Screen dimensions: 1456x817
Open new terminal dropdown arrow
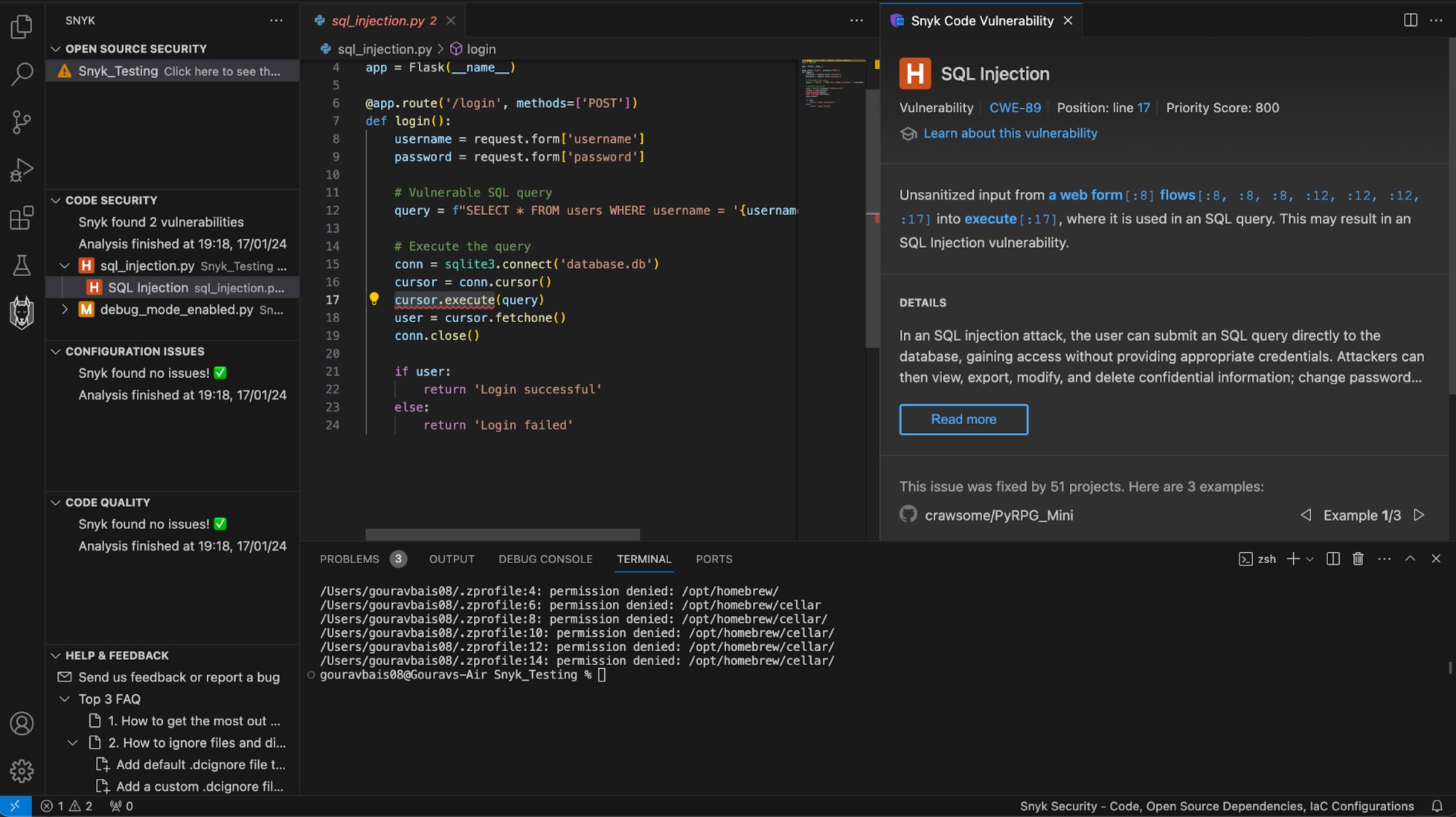(1310, 559)
